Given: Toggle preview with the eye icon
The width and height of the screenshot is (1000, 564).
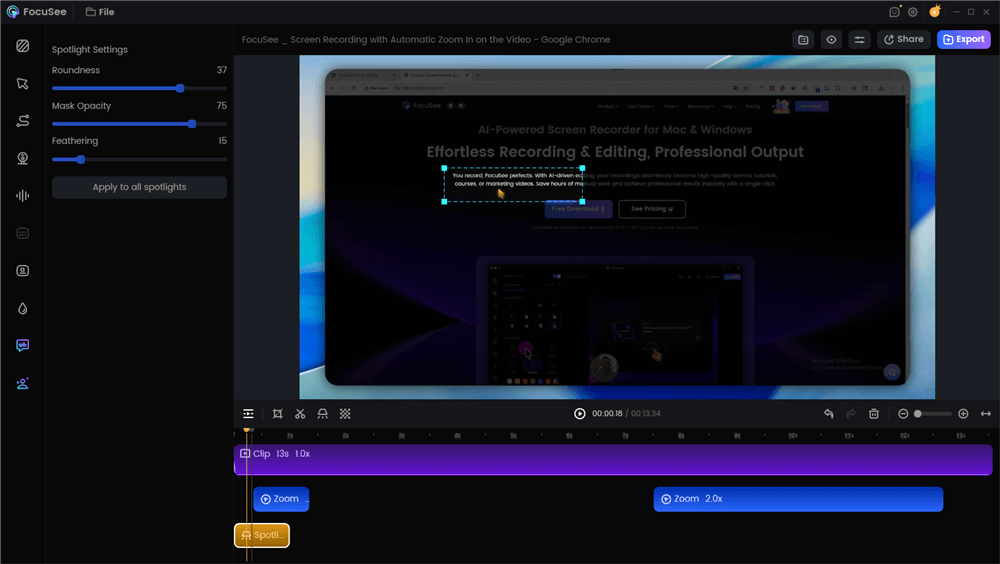Looking at the screenshot, I should tap(831, 40).
